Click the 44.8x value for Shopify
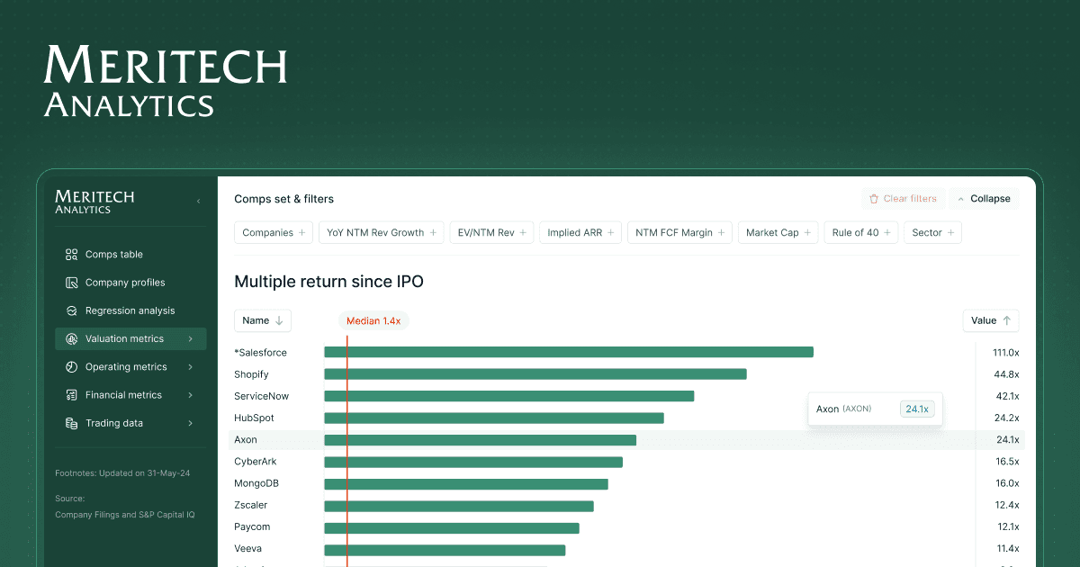 [x=1006, y=374]
